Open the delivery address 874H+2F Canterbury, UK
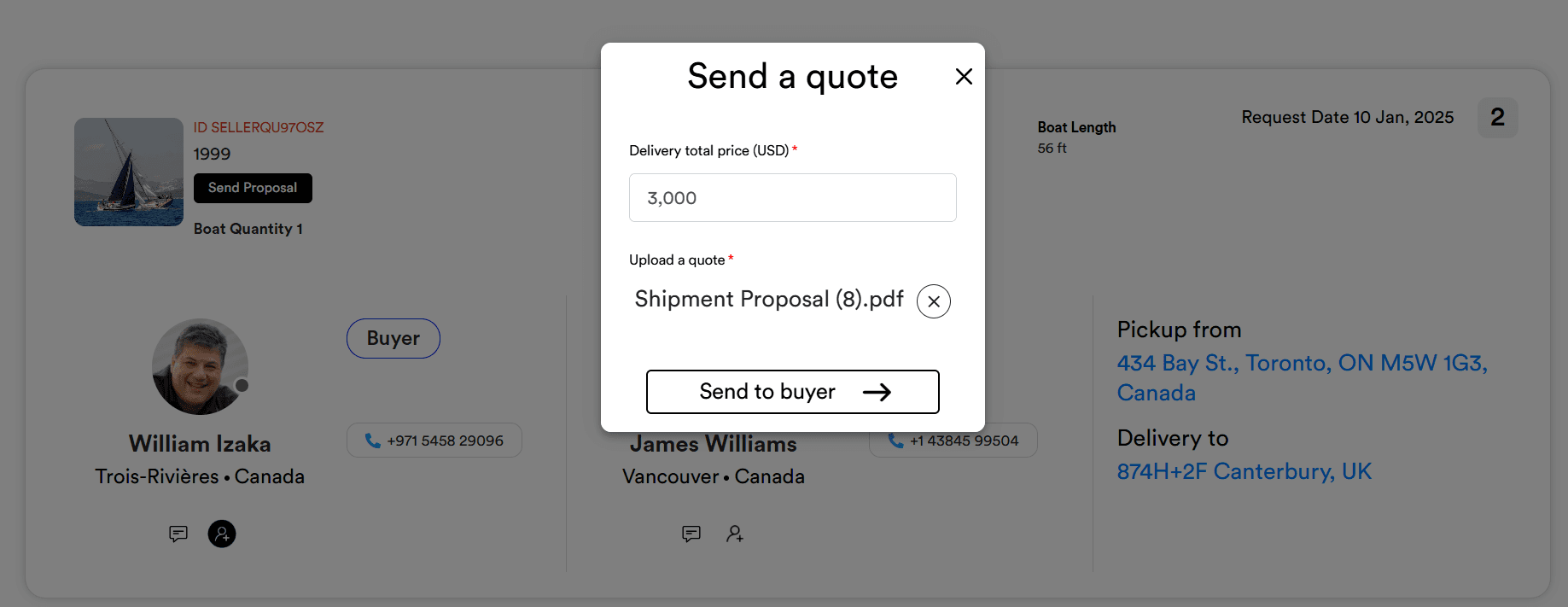1568x607 pixels. coord(1244,470)
